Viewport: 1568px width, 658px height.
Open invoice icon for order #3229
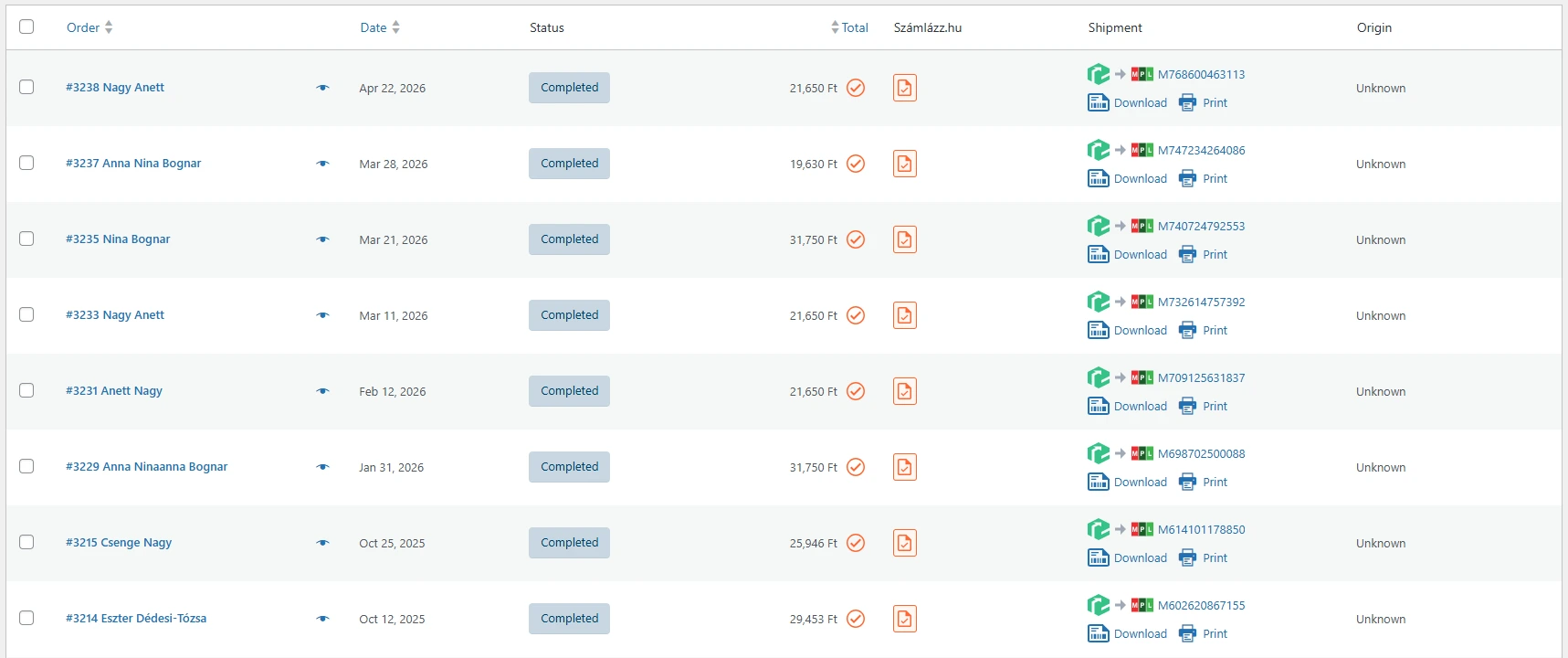[904, 467]
